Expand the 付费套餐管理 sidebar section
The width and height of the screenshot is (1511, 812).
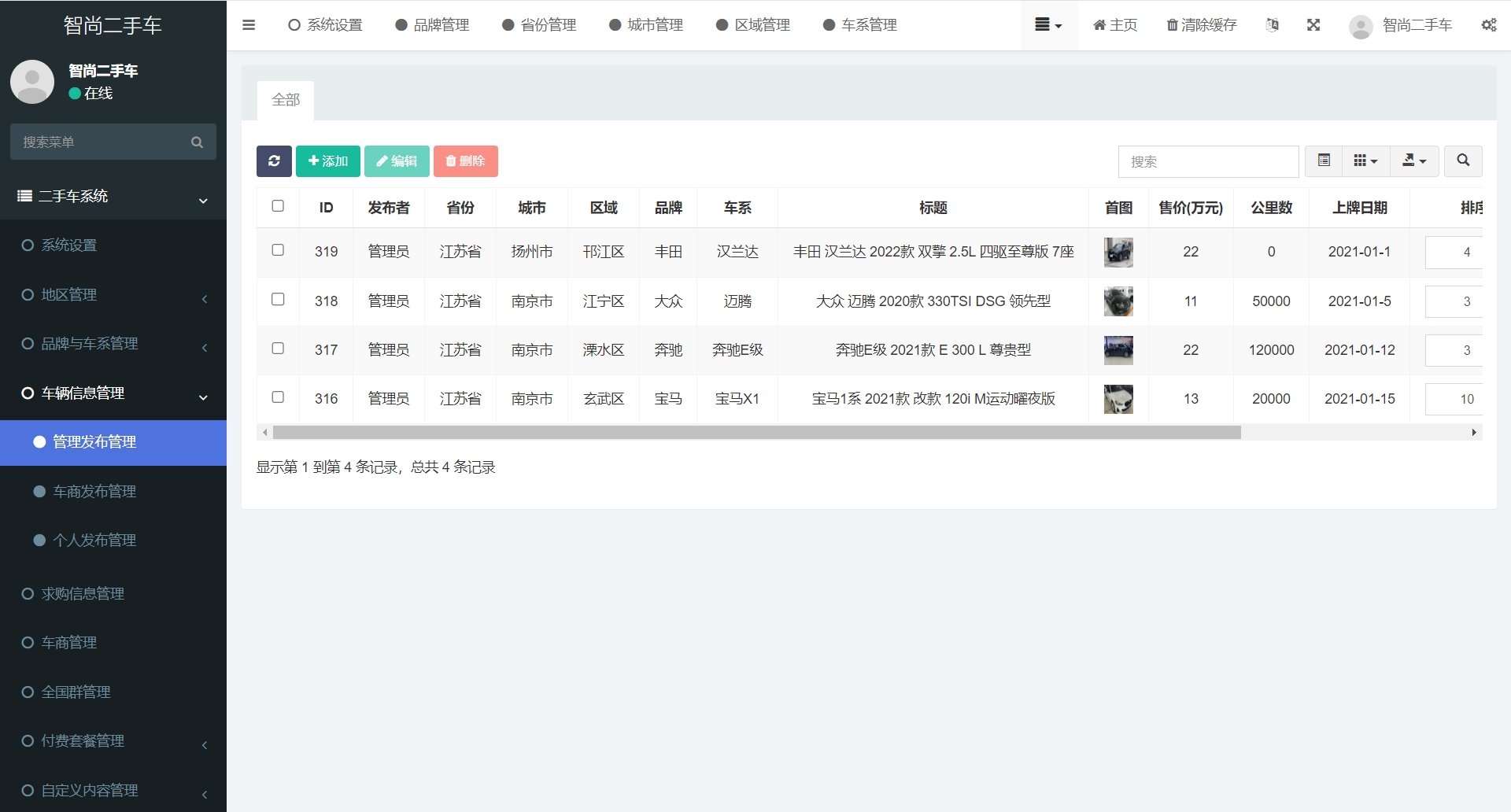coord(83,740)
